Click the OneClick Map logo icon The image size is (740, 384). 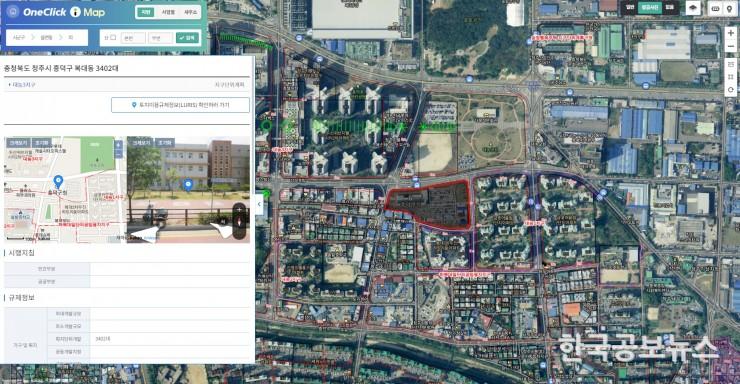(13, 12)
